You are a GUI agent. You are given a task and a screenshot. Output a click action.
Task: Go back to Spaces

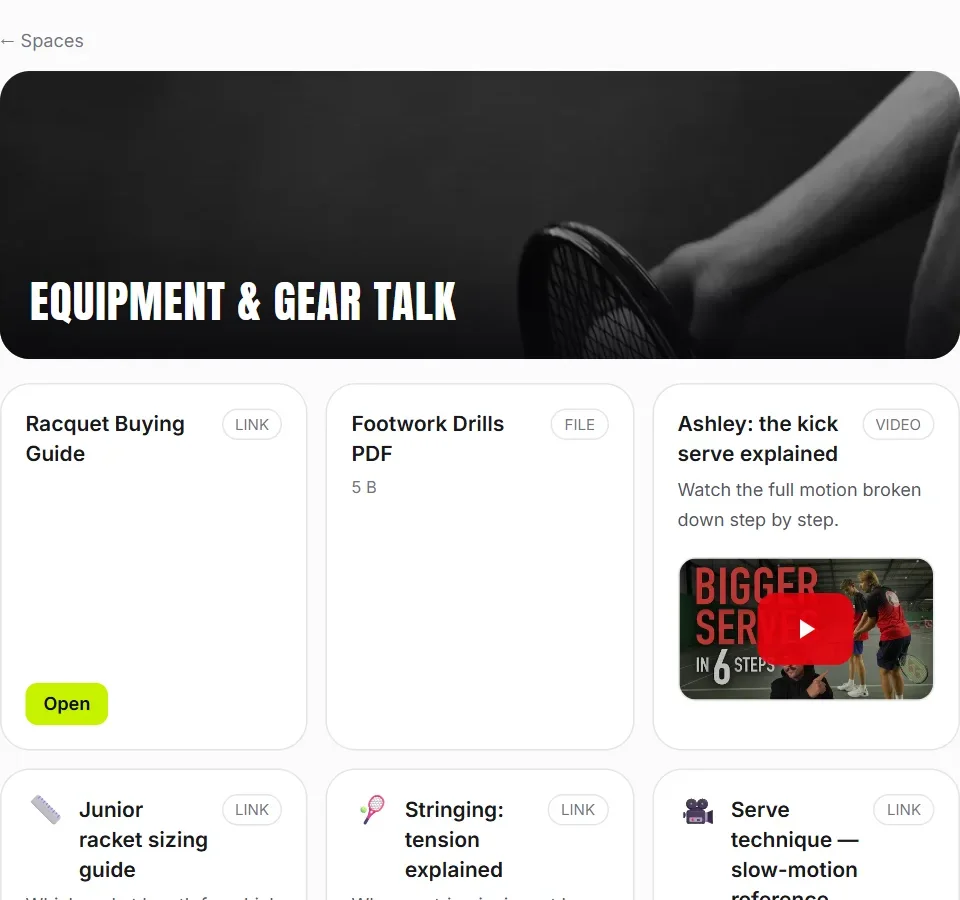pos(42,40)
